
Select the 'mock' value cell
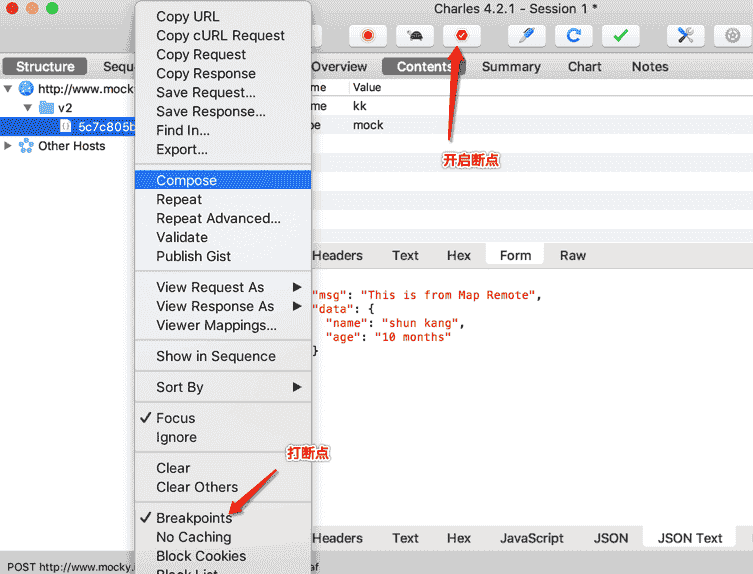[368, 125]
